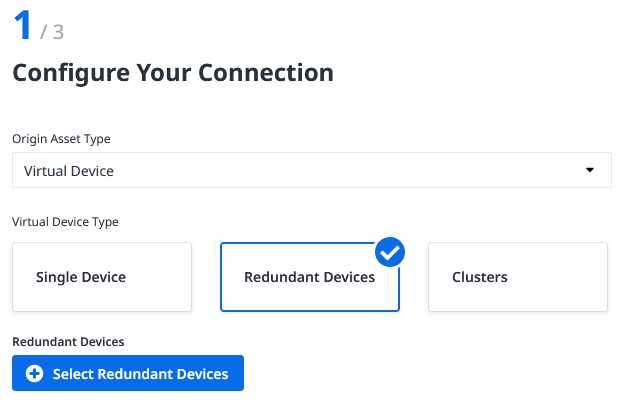The height and width of the screenshot is (415, 631).
Task: Click the caret arrow in Origin Asset Type
Action: tap(590, 170)
